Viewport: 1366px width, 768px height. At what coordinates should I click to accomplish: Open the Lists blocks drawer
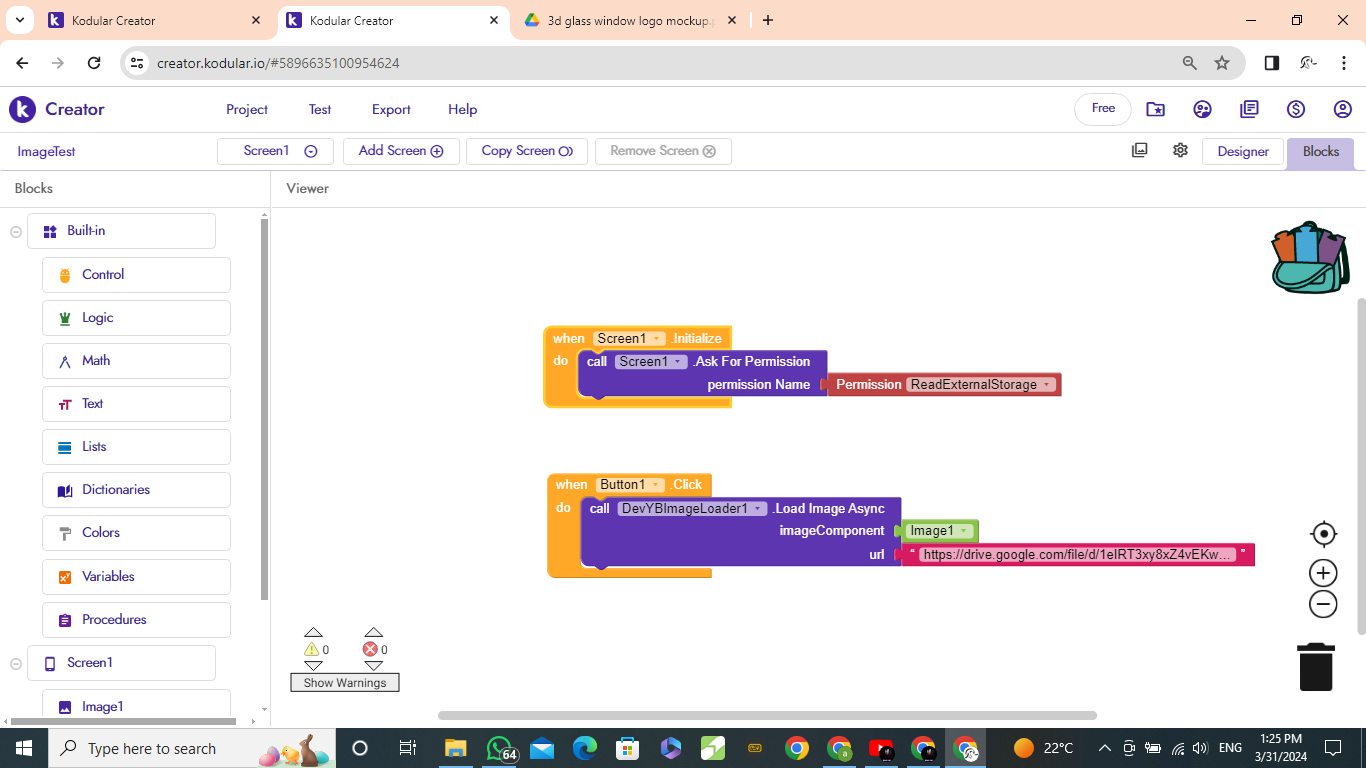click(x=136, y=447)
